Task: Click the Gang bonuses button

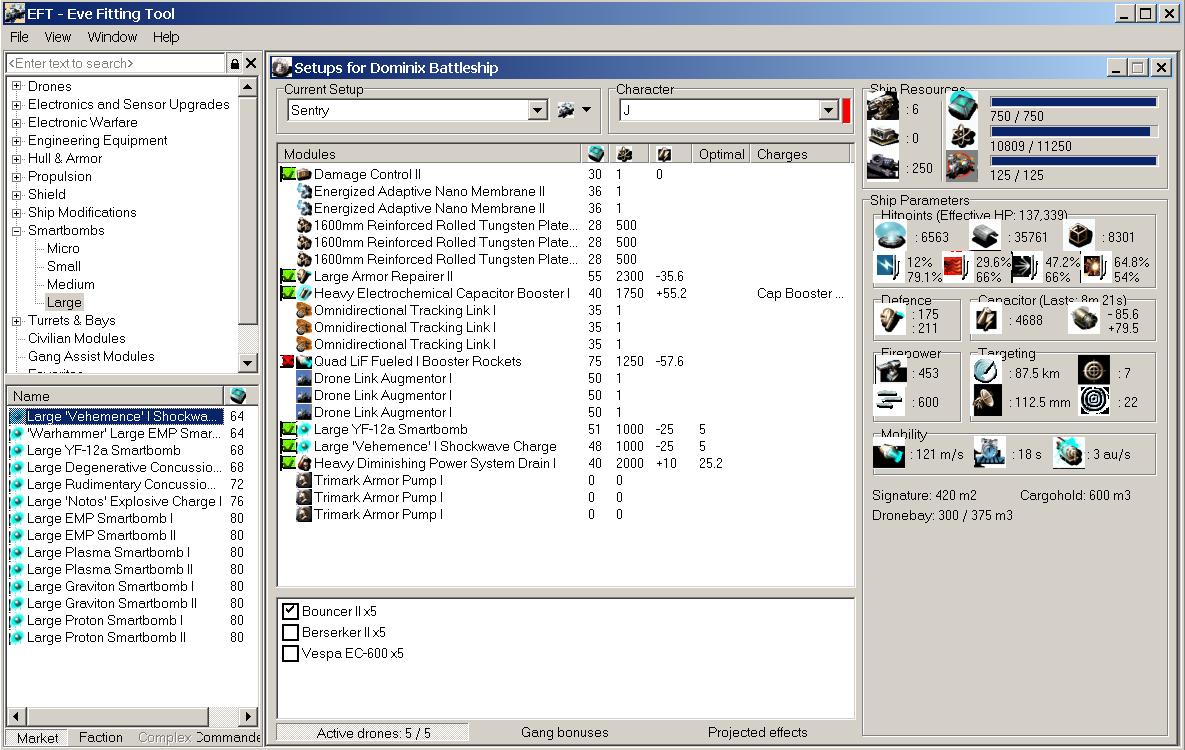Action: click(x=564, y=732)
